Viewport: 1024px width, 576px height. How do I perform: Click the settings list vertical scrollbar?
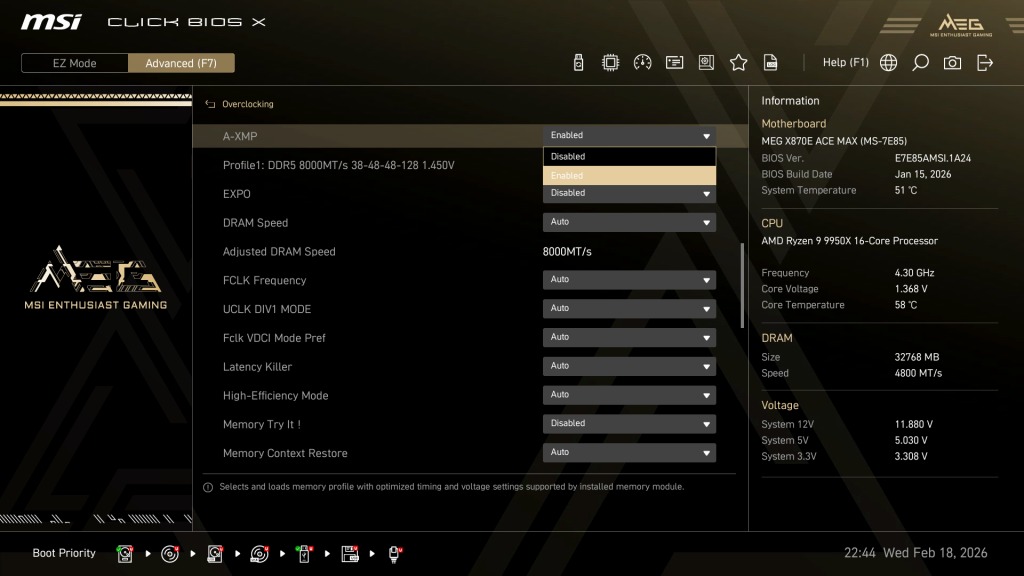coord(742,285)
